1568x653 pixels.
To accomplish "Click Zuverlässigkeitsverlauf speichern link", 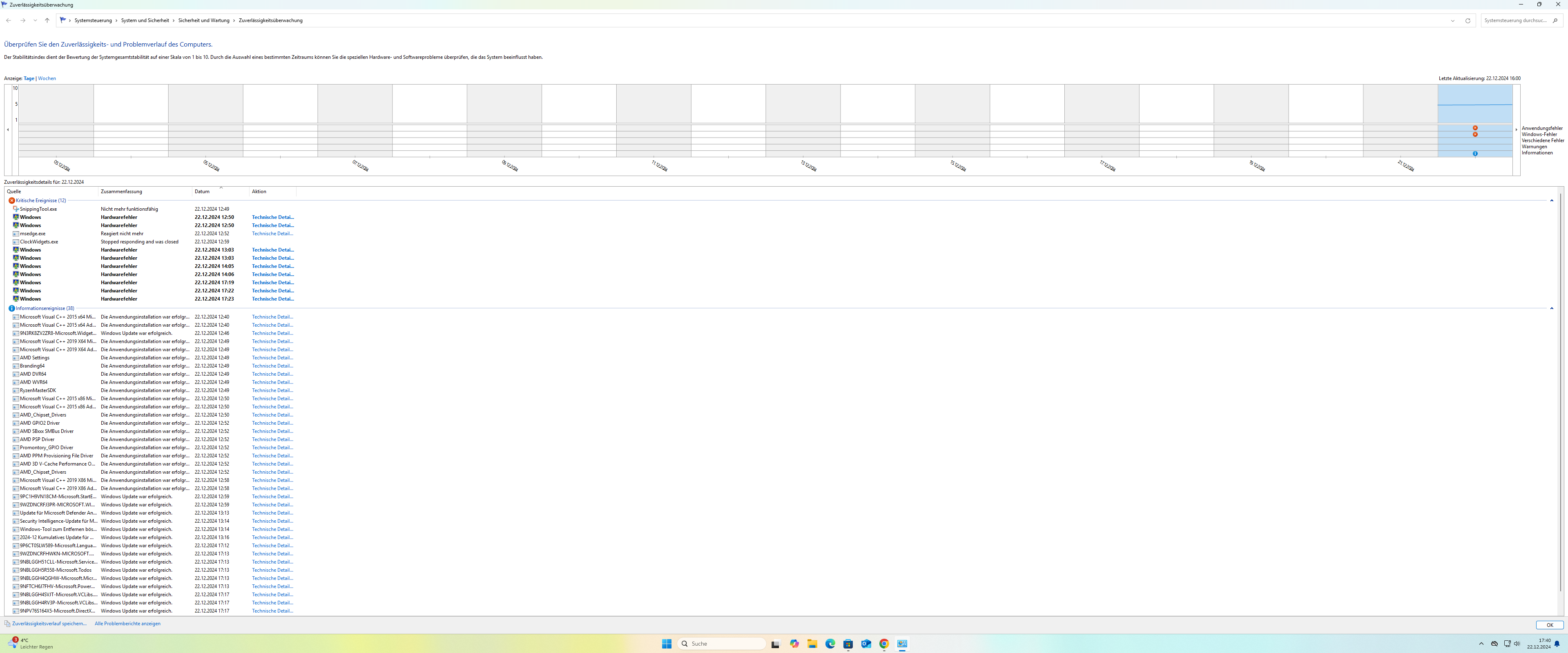I will click(49, 624).
